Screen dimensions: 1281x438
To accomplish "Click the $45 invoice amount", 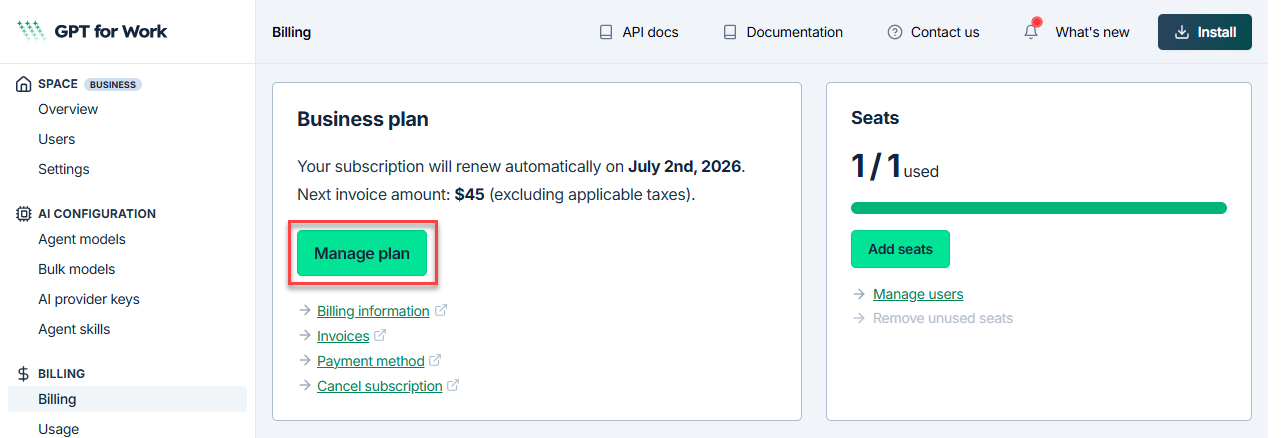I will tap(469, 194).
